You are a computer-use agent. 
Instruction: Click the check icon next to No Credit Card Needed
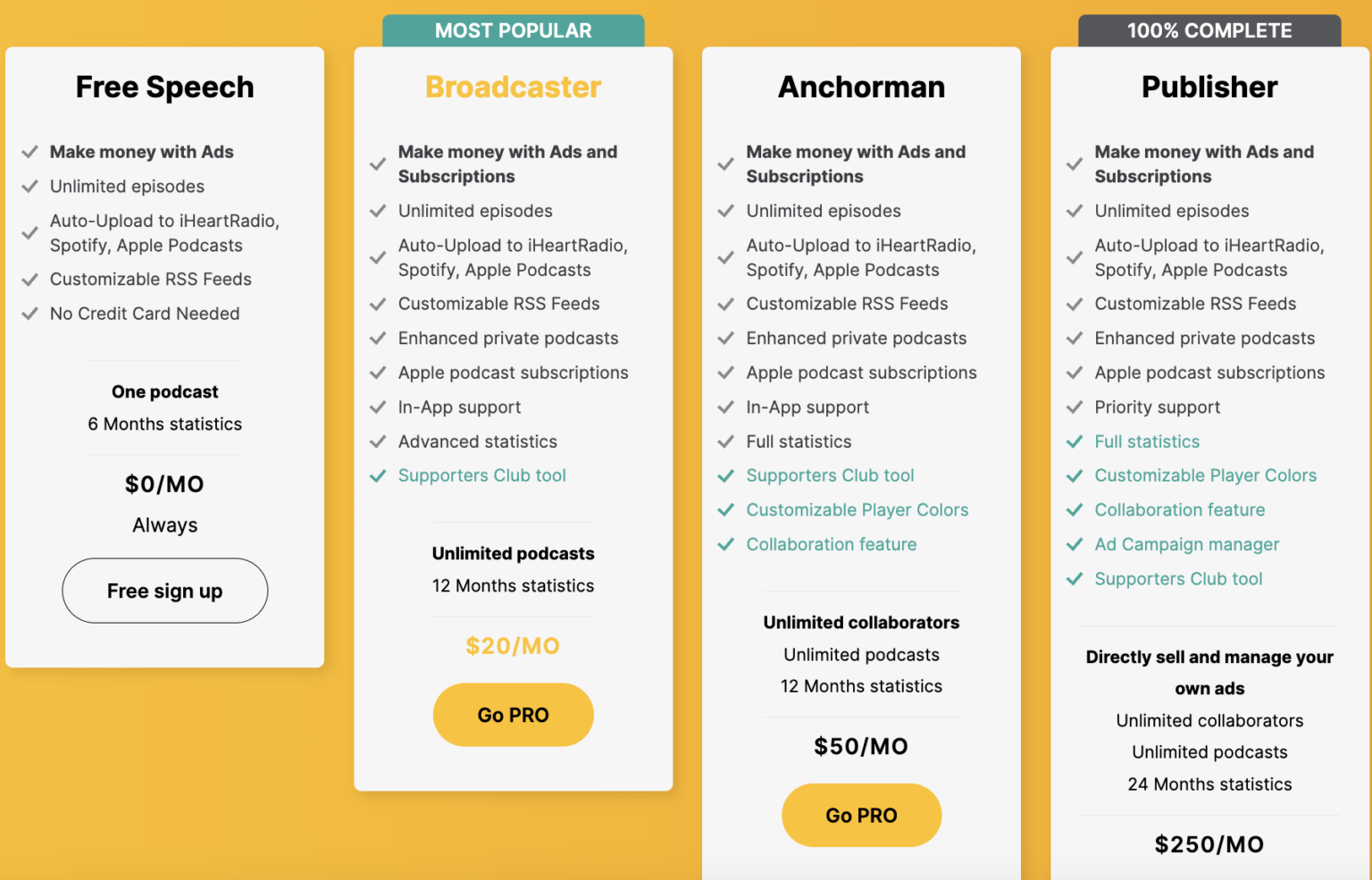(x=29, y=313)
